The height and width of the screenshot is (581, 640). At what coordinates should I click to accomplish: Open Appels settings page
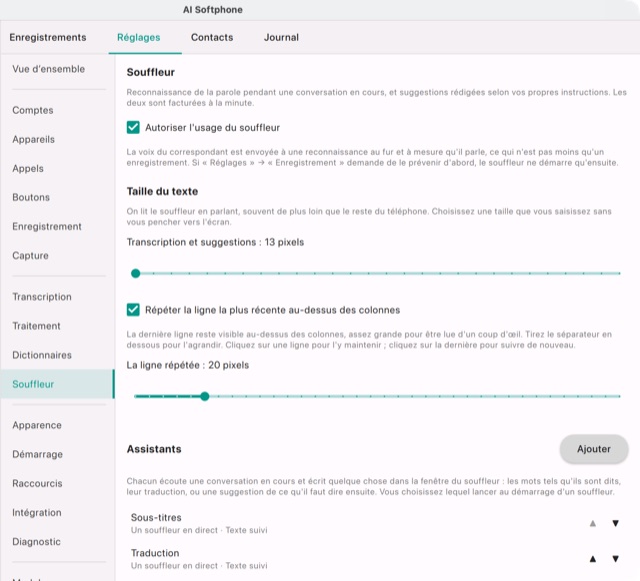57,168
